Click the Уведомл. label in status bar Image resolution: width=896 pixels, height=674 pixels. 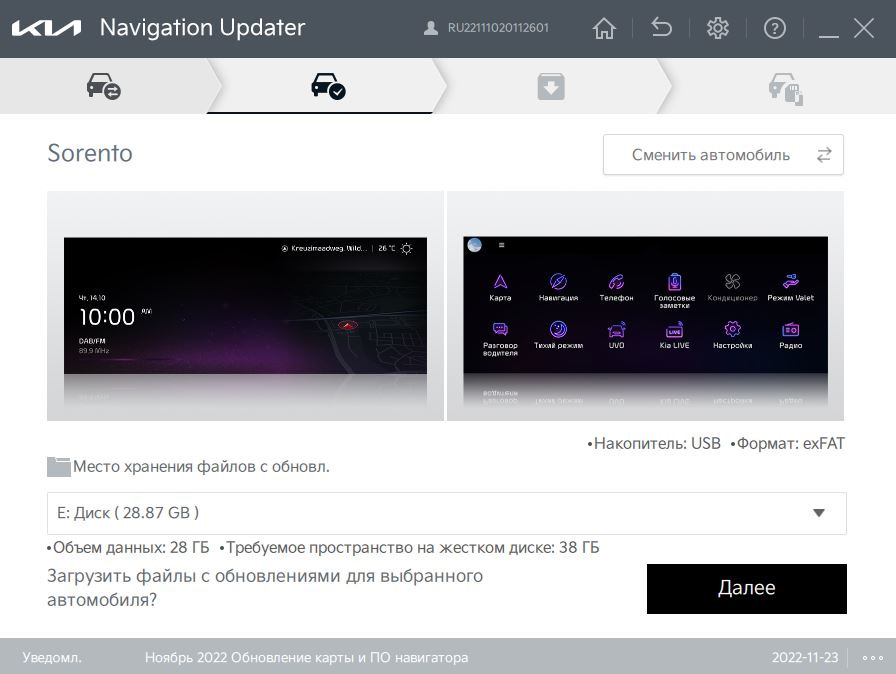pos(52,657)
